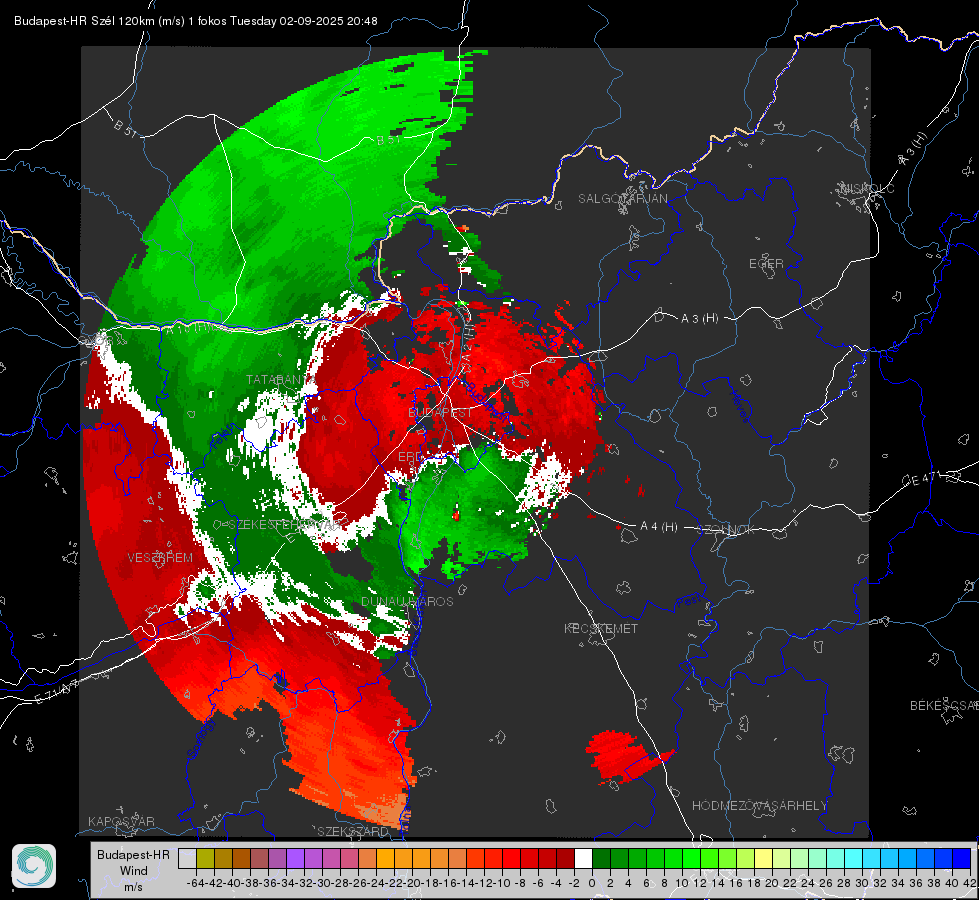This screenshot has height=900, width=979.
Task: Click the VESZPREM city label
Action: pyautogui.click(x=160, y=558)
